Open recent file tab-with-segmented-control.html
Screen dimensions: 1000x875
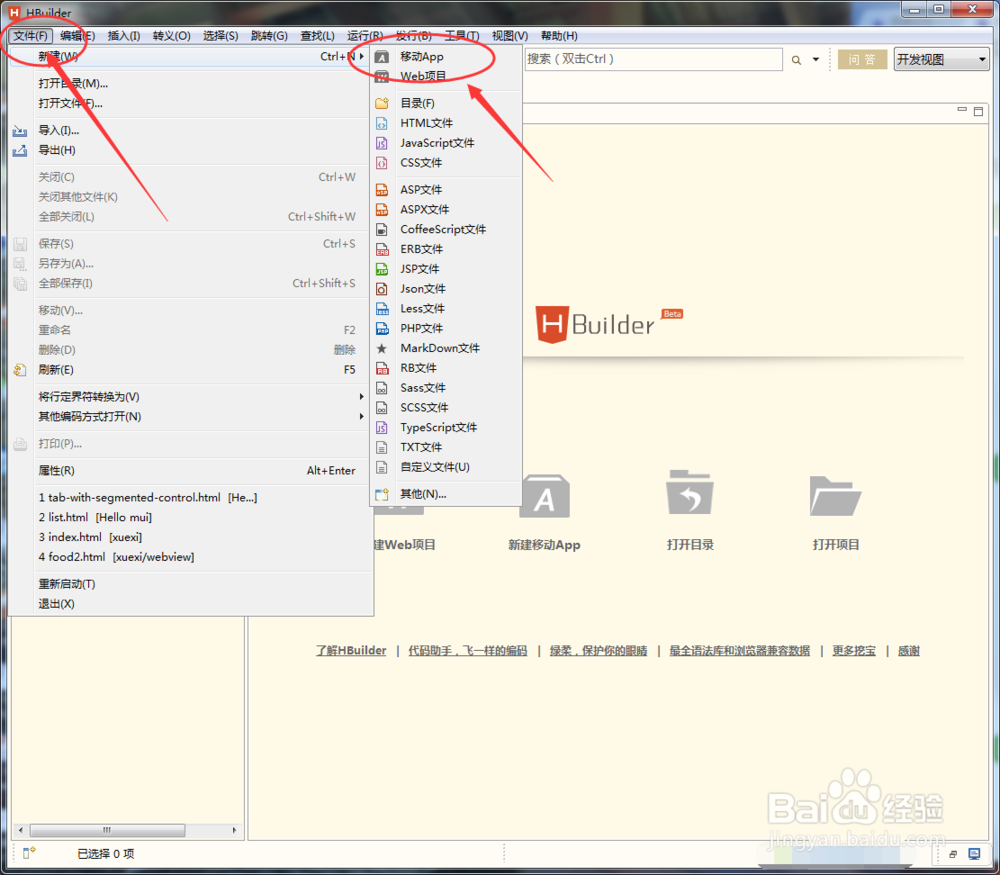pyautogui.click(x=148, y=497)
